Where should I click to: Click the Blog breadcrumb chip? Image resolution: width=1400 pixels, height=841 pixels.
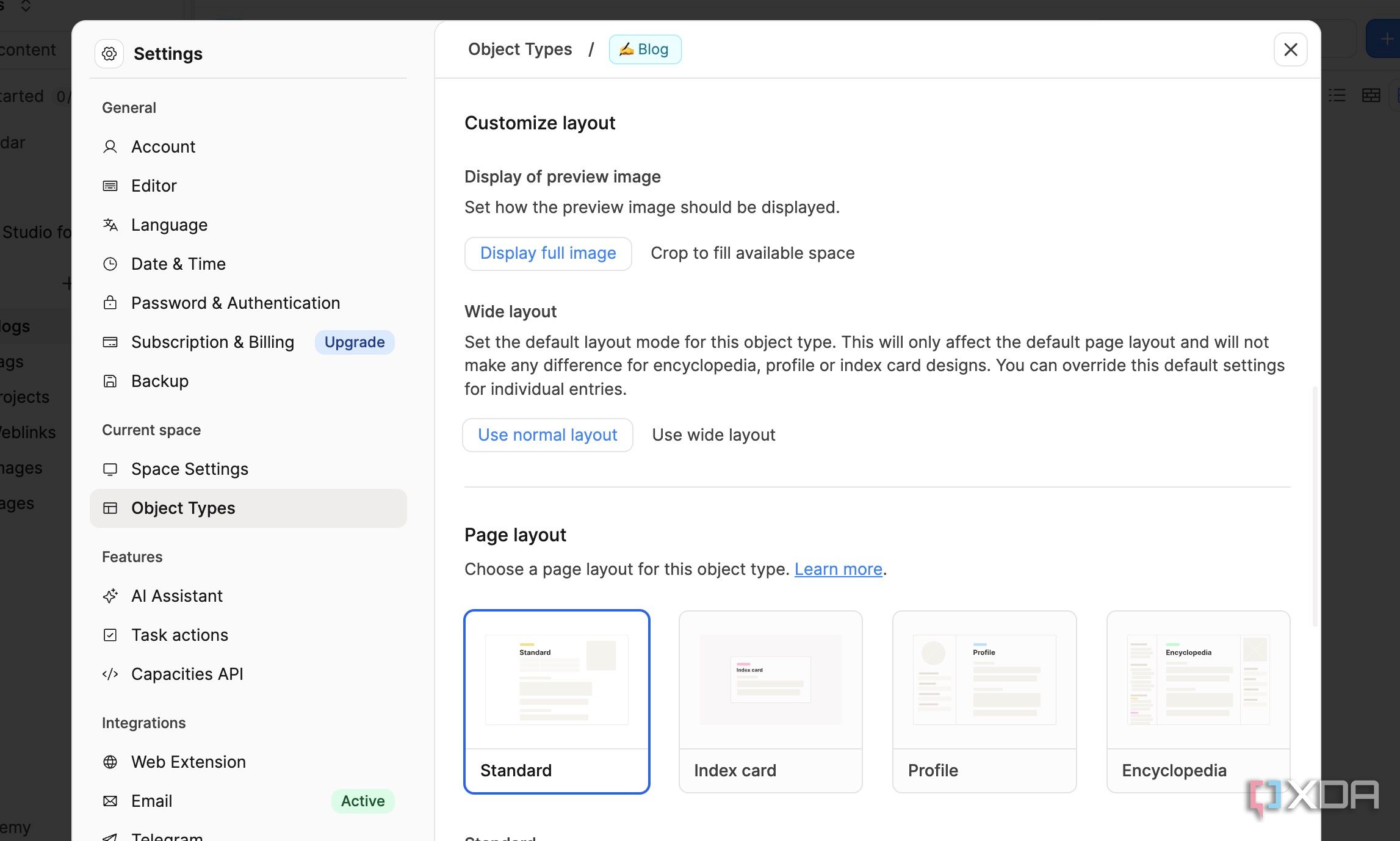click(x=644, y=49)
